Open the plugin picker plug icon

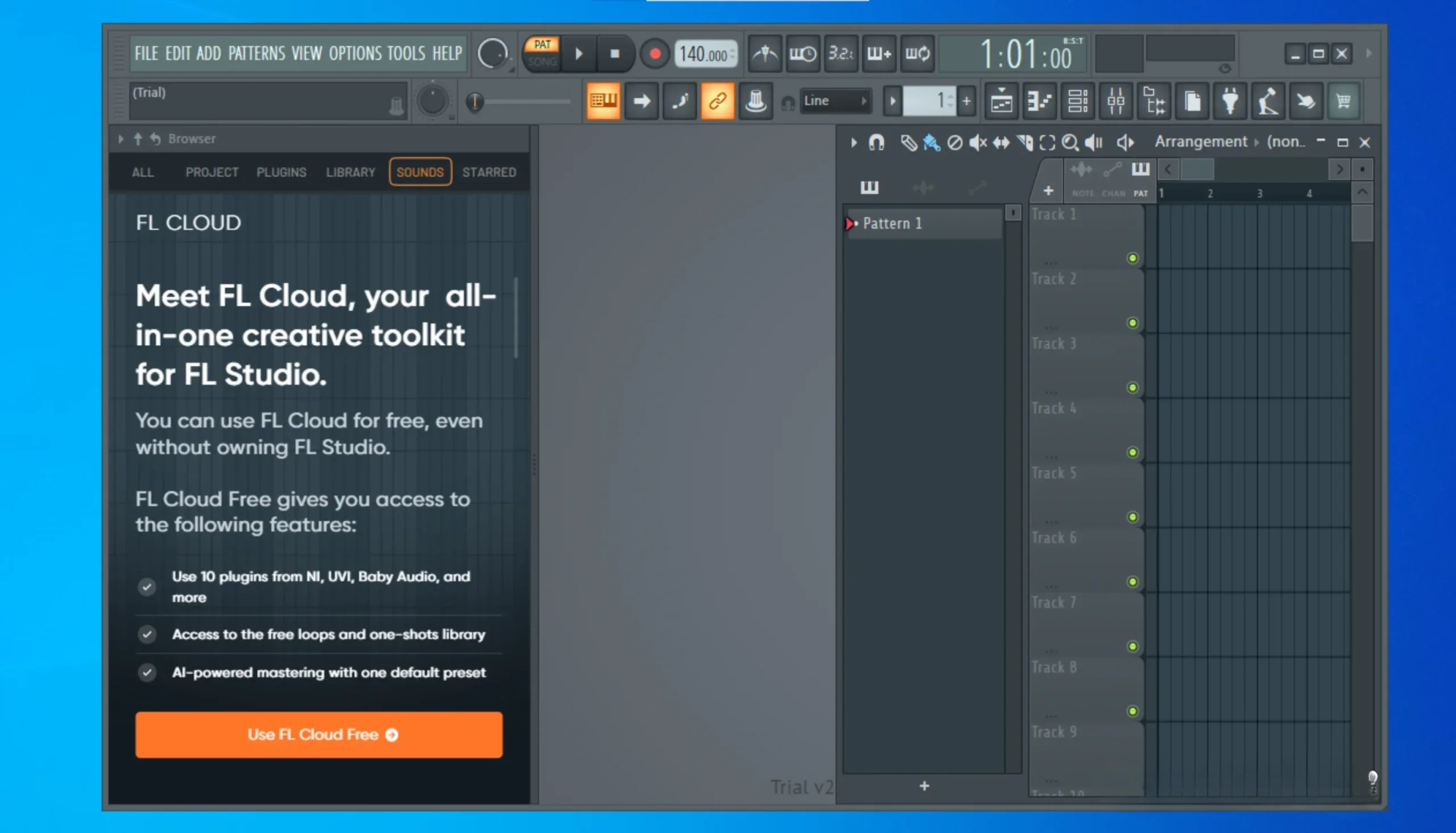pos(1230,101)
